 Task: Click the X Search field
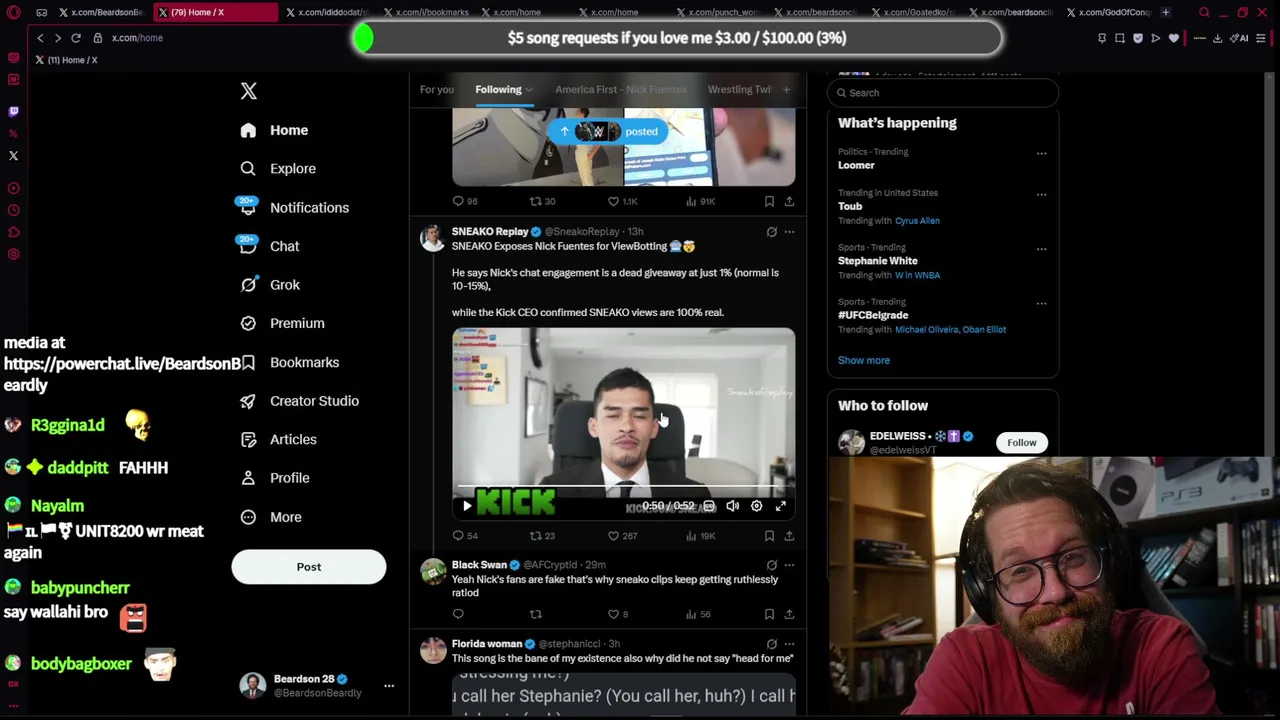pyautogui.click(x=943, y=93)
